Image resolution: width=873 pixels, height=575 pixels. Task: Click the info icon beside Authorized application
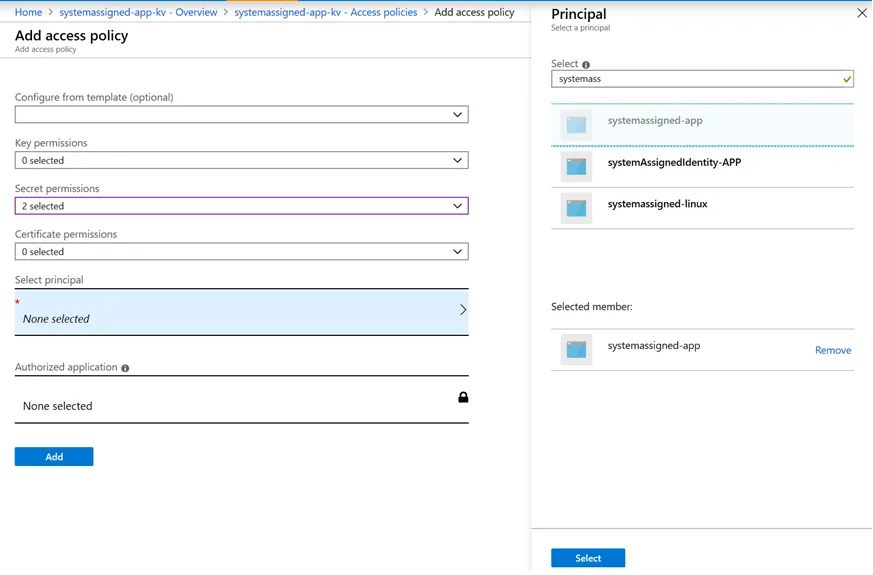125,368
